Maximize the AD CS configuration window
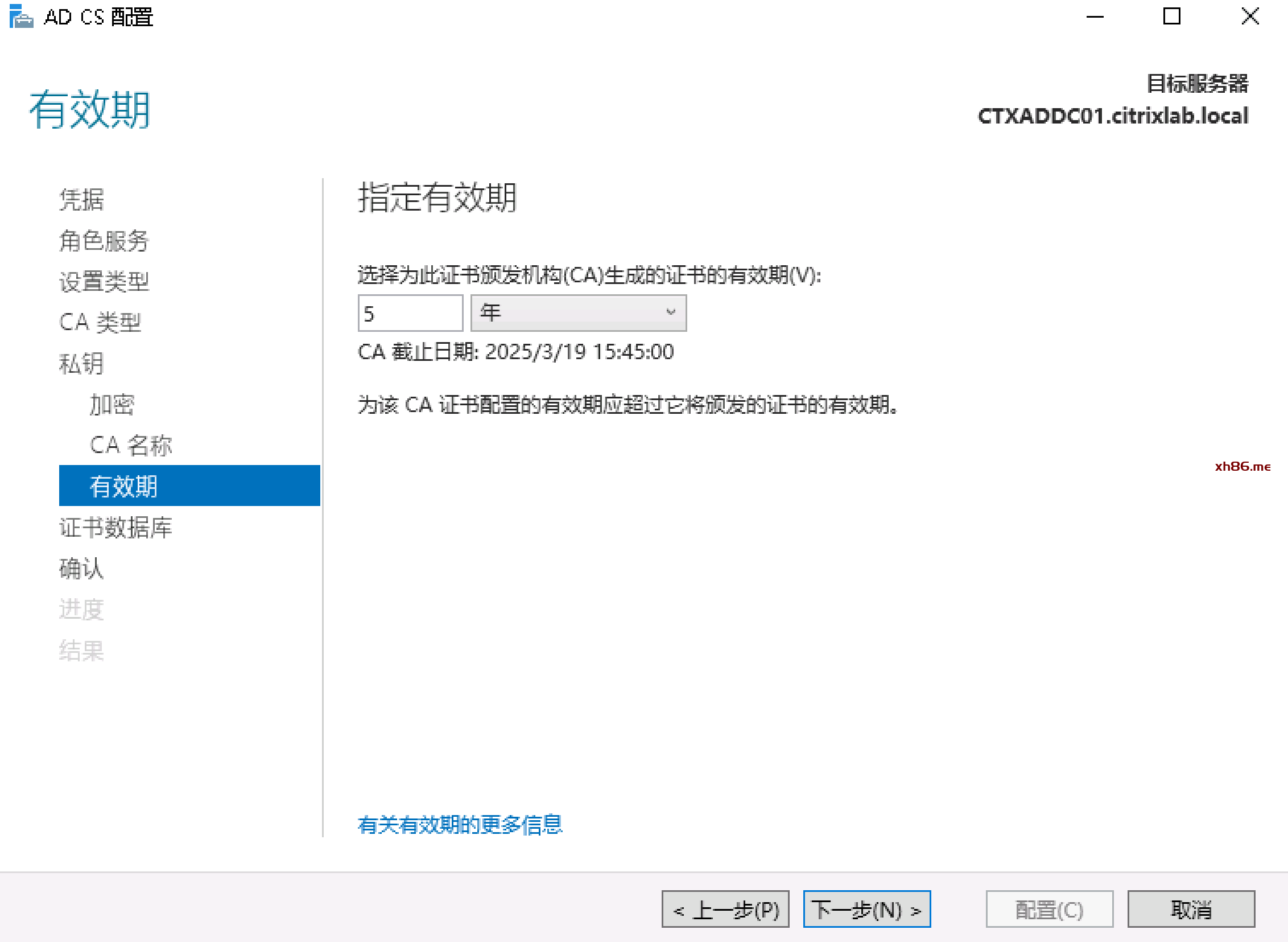This screenshot has height=942, width=1288. (1172, 17)
